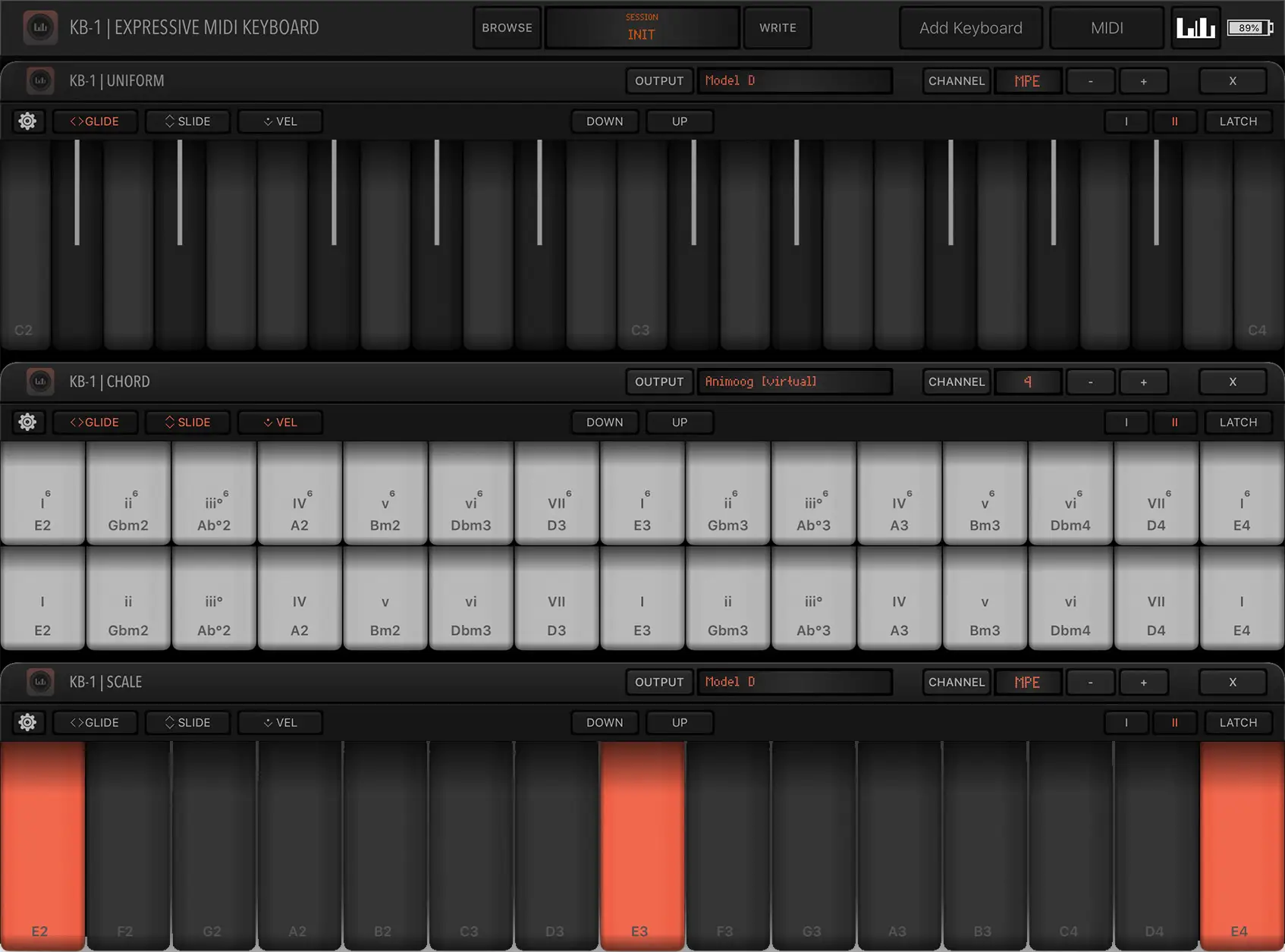Increase channel with plus on Scale keyboard

pos(1143,682)
